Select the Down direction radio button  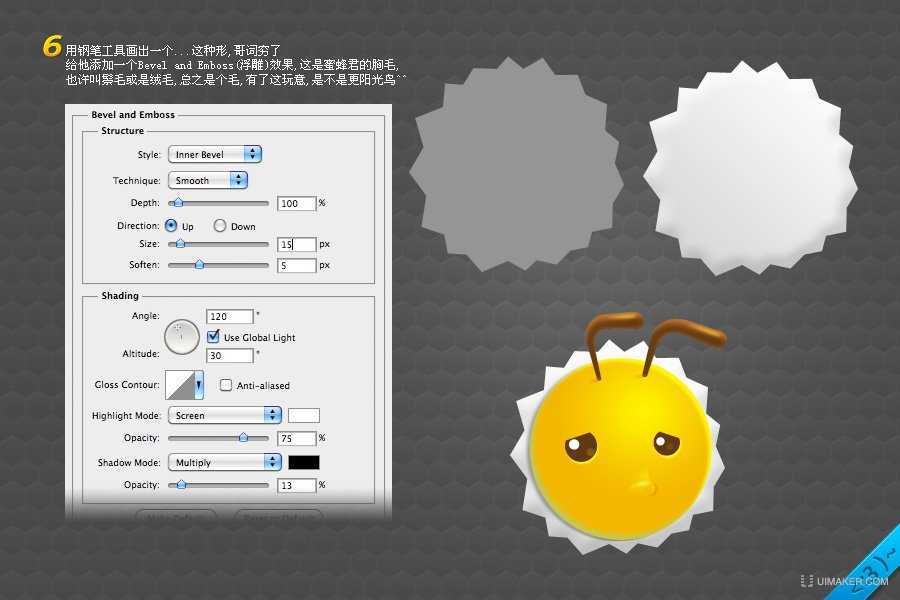click(x=219, y=226)
